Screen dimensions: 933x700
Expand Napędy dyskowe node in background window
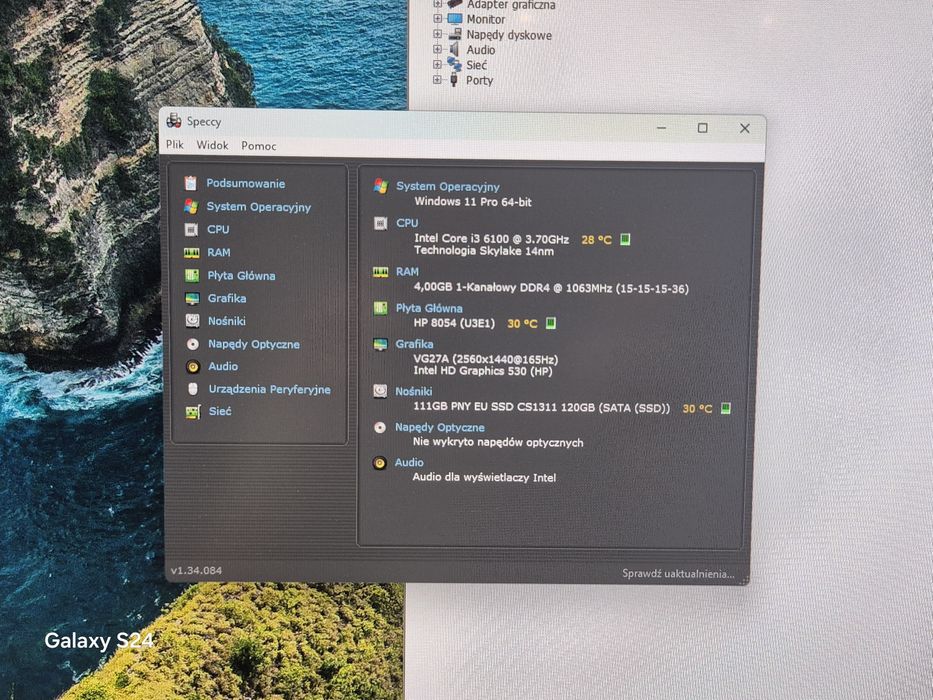(437, 34)
